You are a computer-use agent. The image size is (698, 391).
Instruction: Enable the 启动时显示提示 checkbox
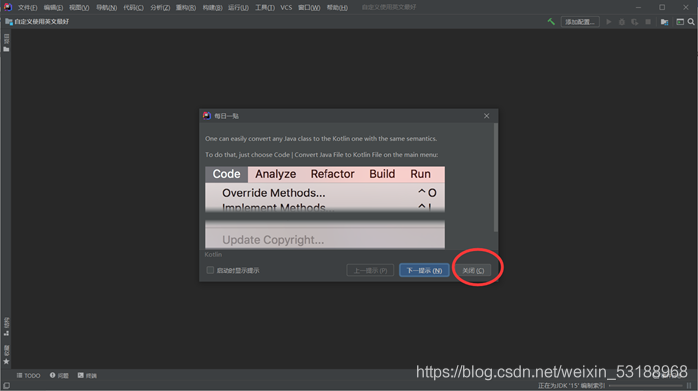pyautogui.click(x=210, y=270)
